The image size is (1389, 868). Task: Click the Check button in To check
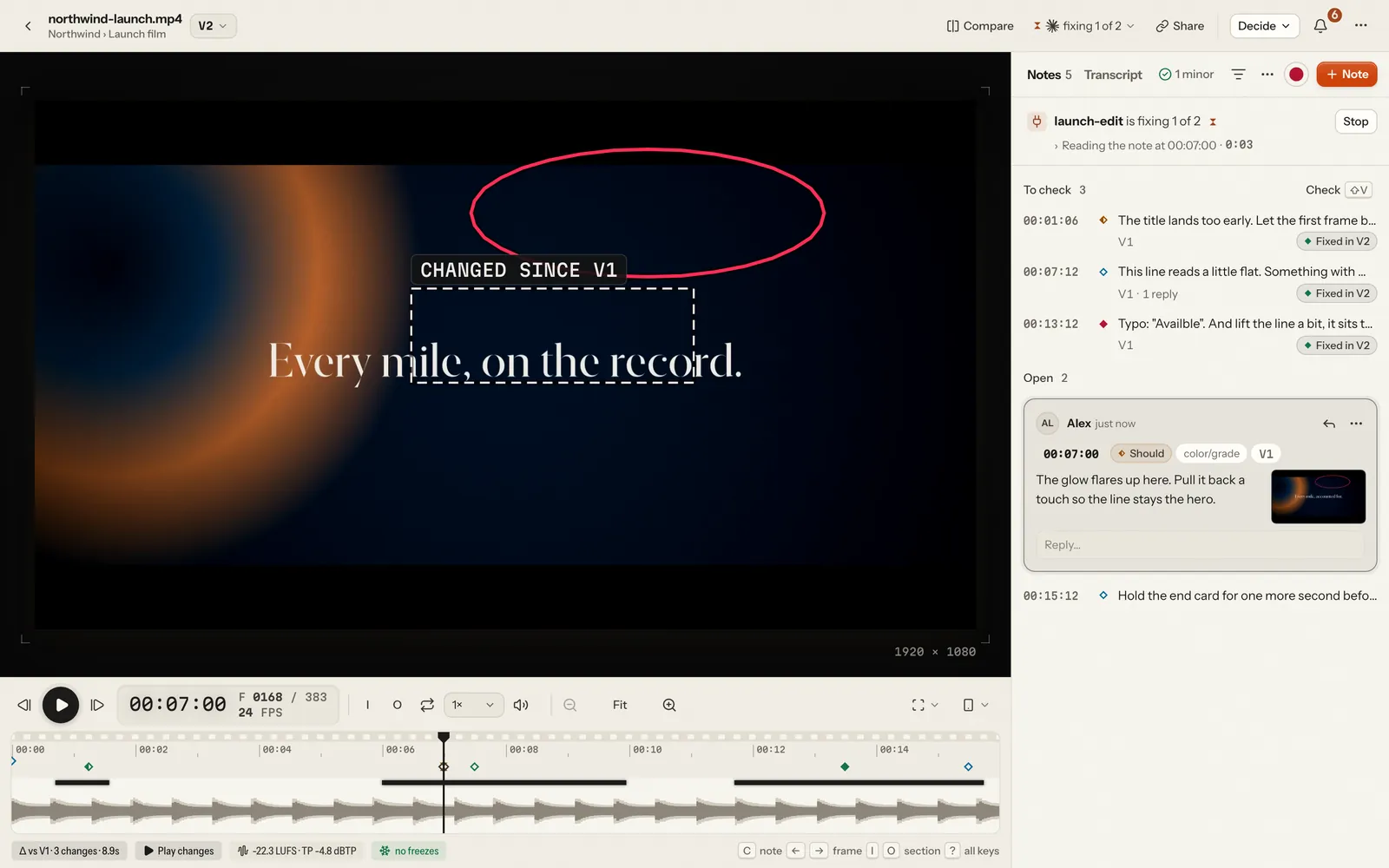pos(1338,190)
